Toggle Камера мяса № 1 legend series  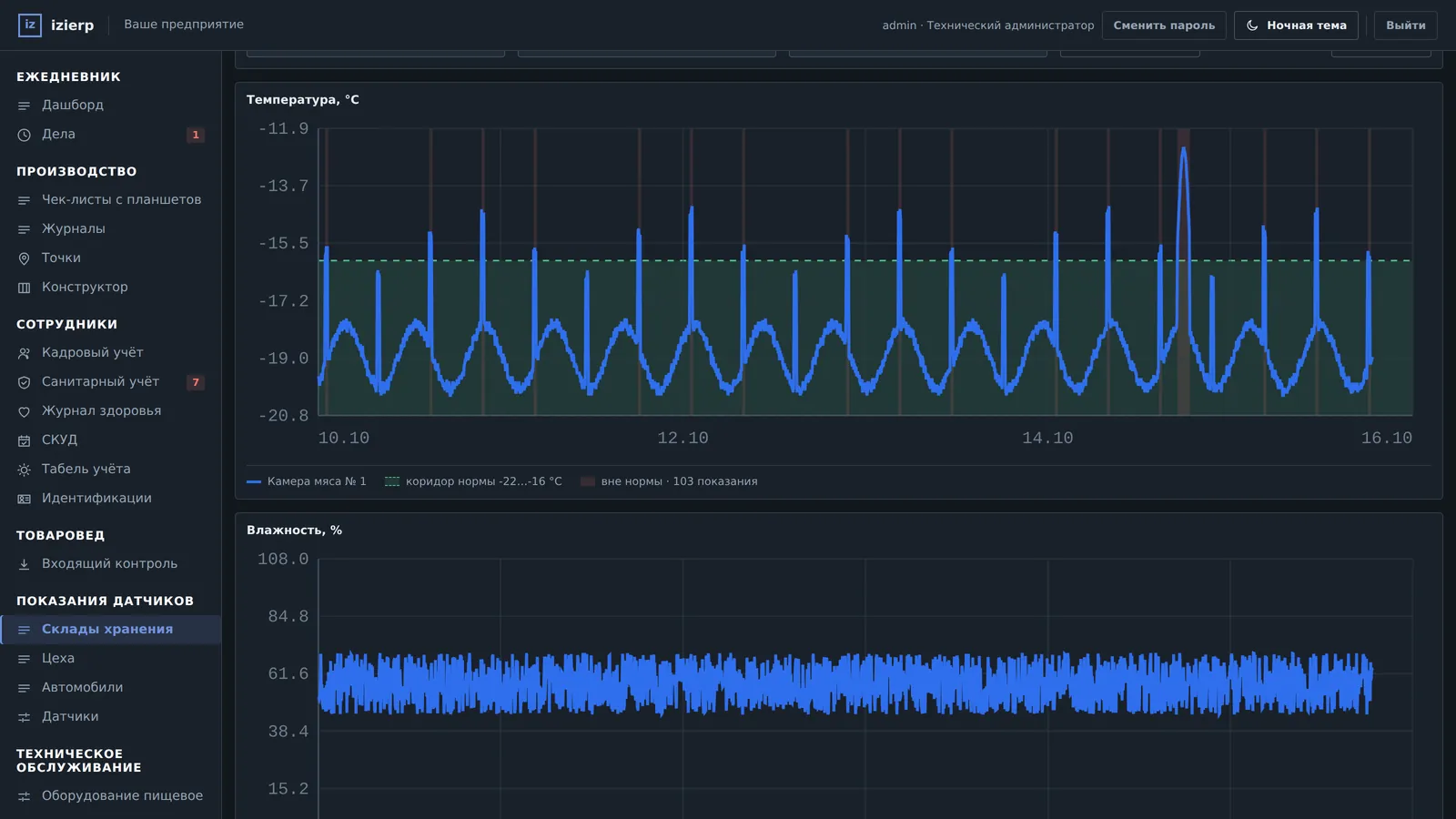pos(306,481)
